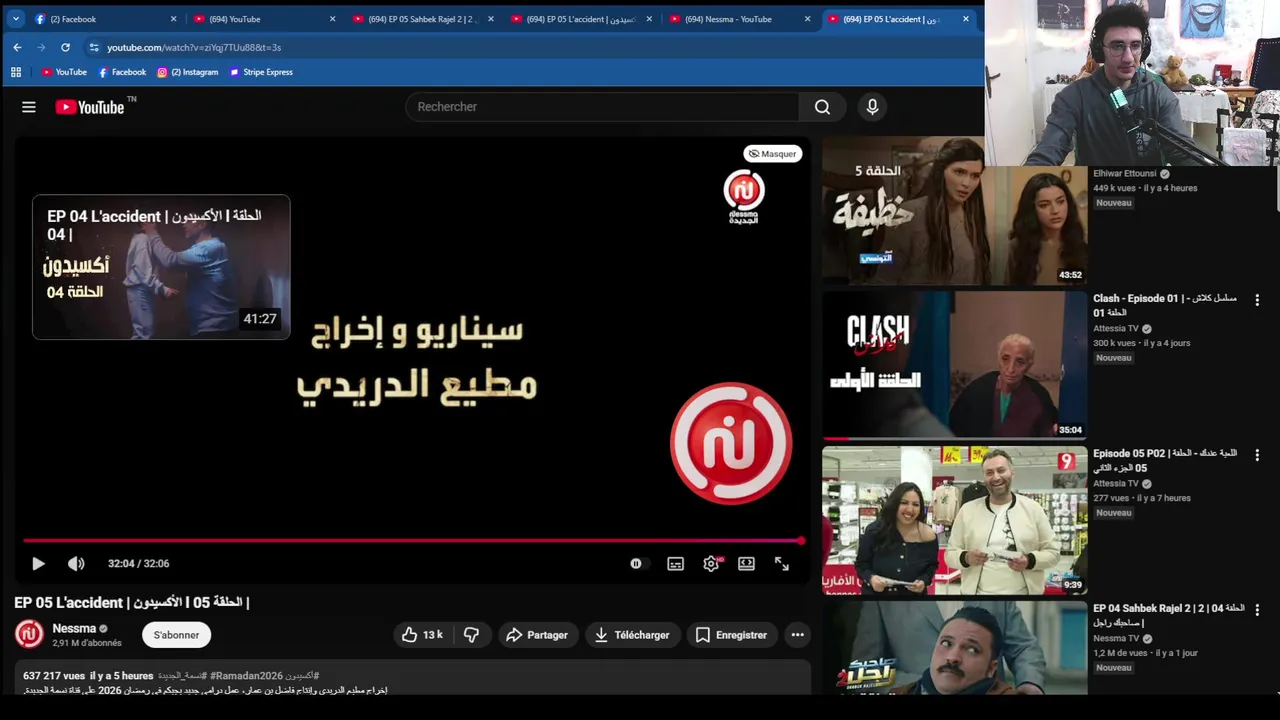The width and height of the screenshot is (1280, 720).
Task: Click the 32:04 / 32:06 time display
Action: point(138,564)
